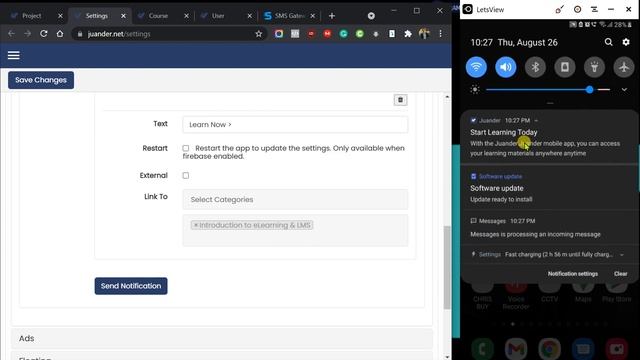Open the Start Learning Today notification
Screen dimensions: 640x360
549,138
